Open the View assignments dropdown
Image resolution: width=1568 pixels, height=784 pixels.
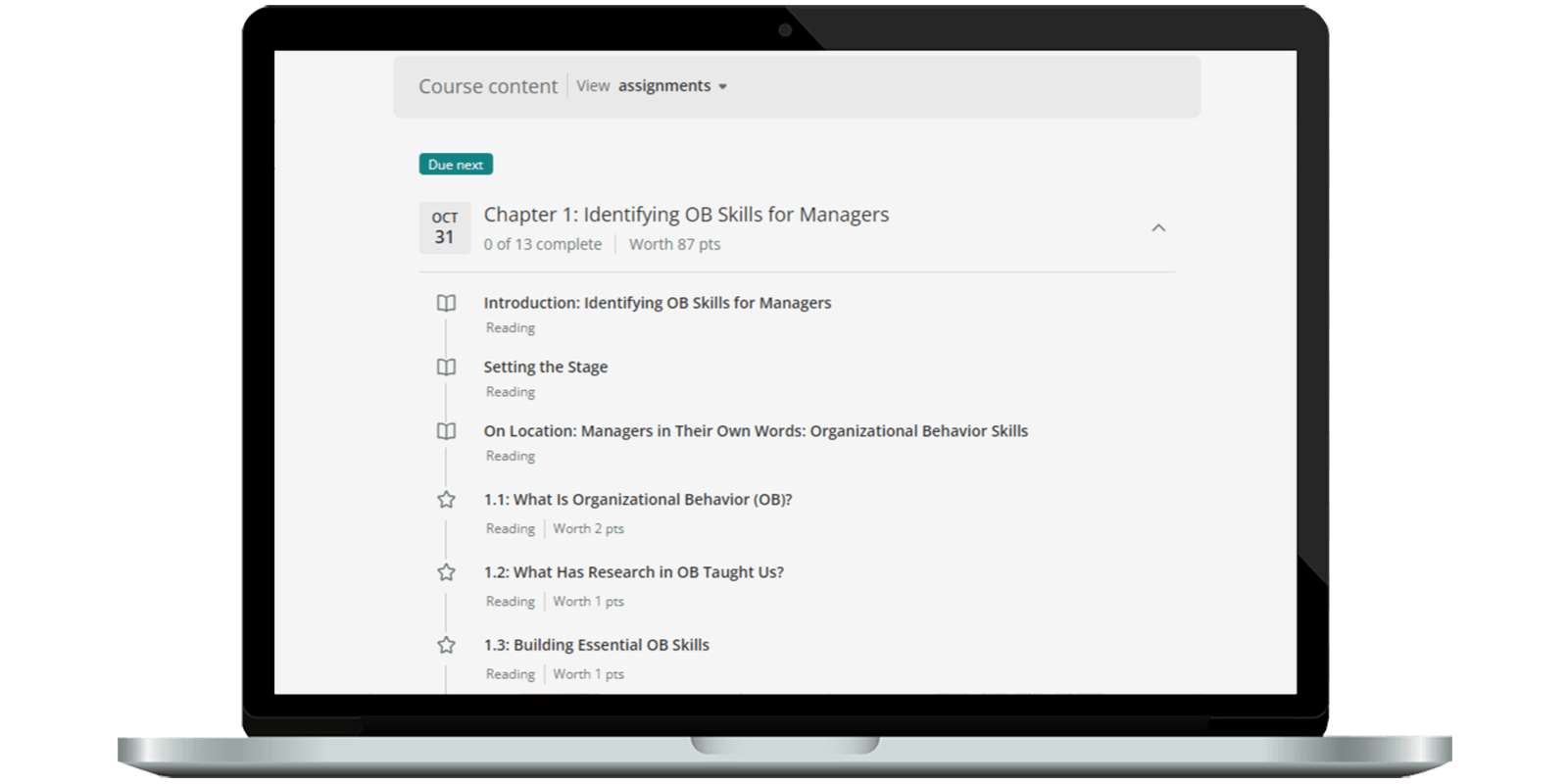[x=663, y=86]
